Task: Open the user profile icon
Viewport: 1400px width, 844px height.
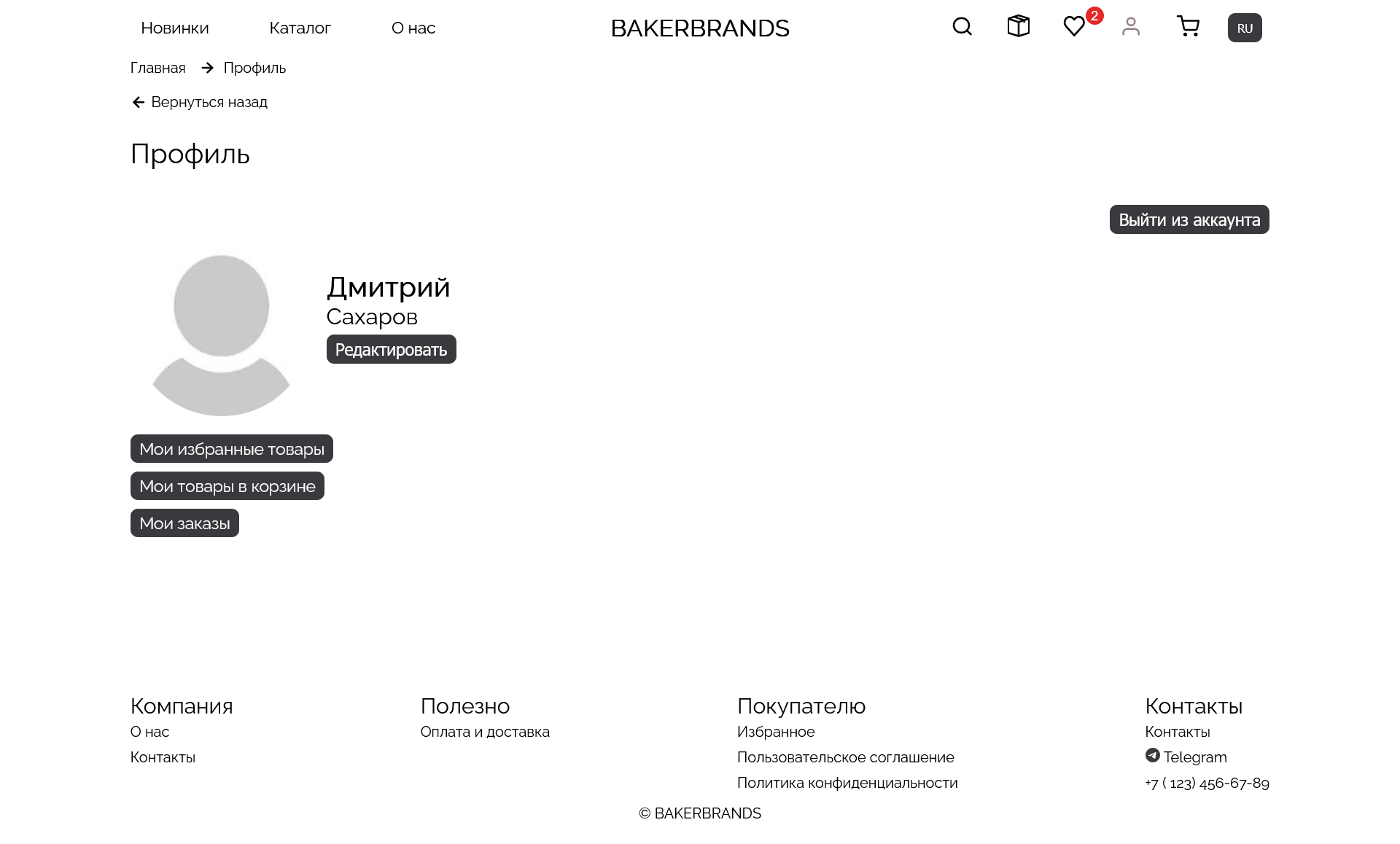Action: click(x=1131, y=27)
